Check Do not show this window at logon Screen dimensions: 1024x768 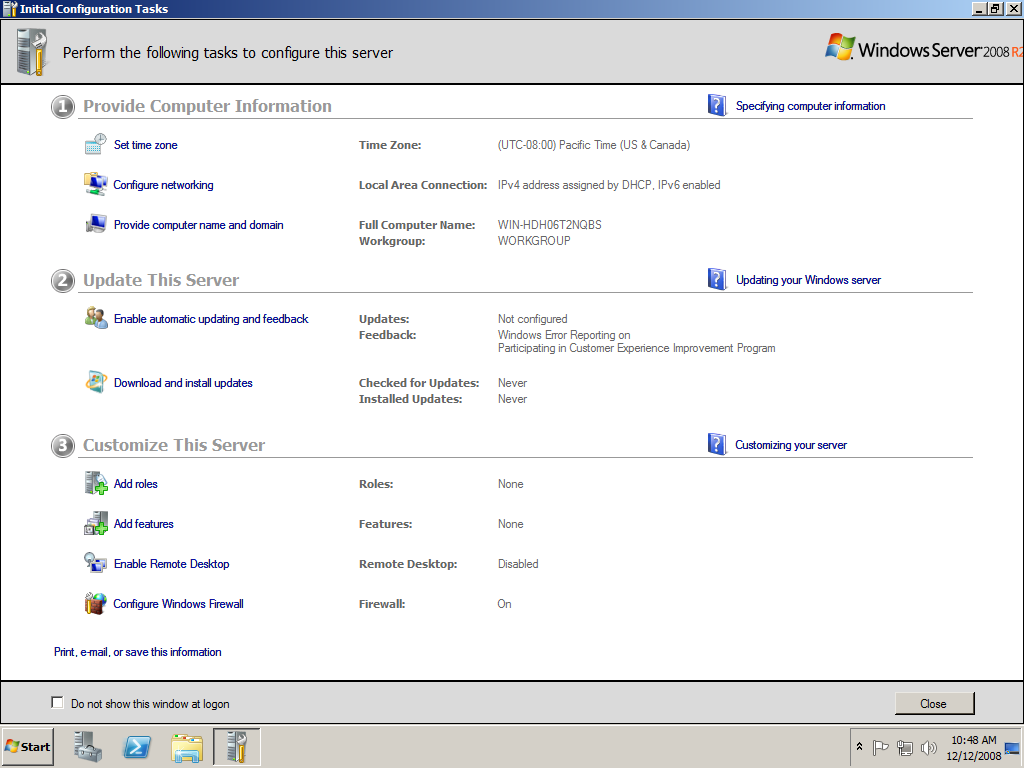tap(57, 703)
